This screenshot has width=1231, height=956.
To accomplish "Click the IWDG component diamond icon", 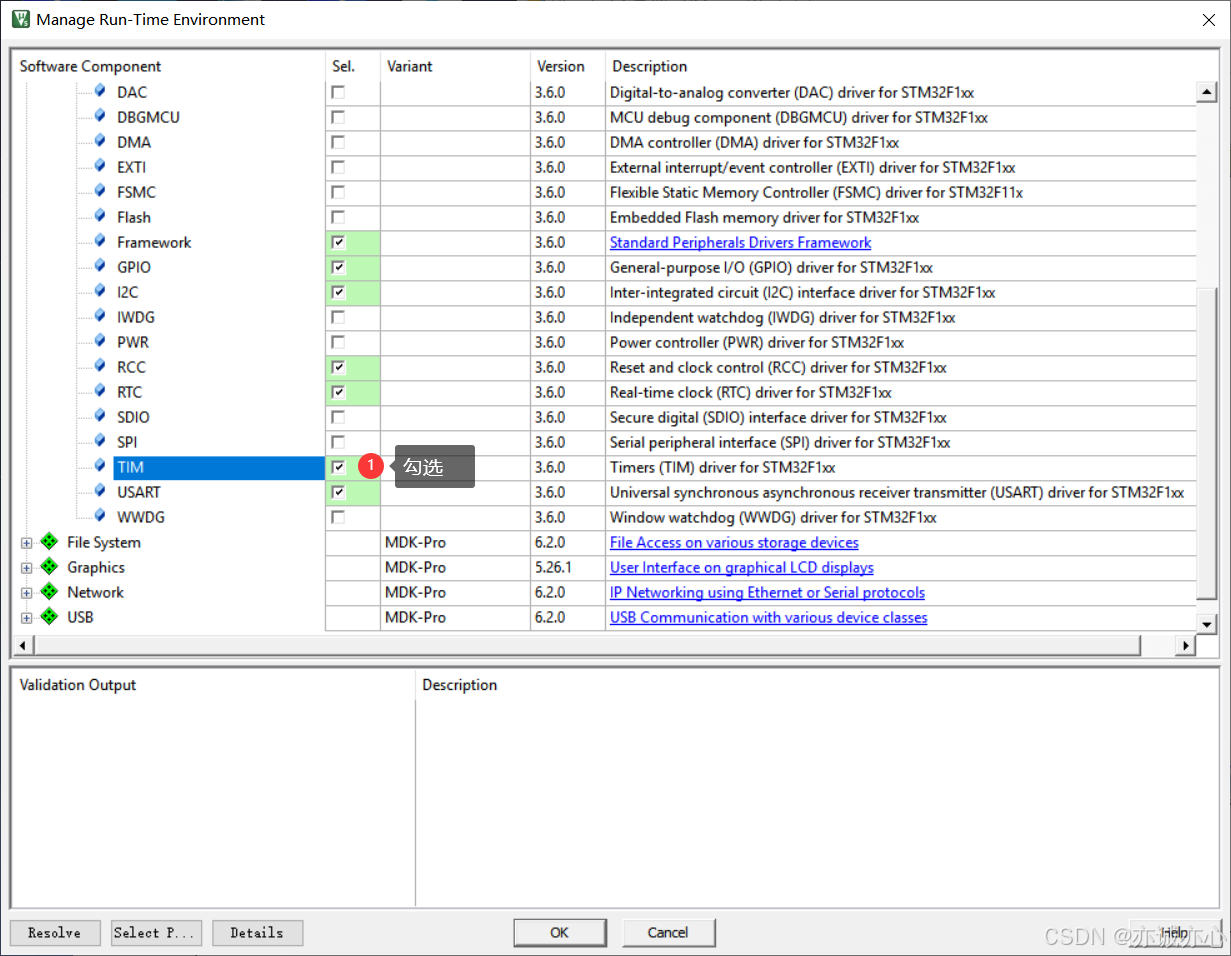I will click(x=100, y=316).
